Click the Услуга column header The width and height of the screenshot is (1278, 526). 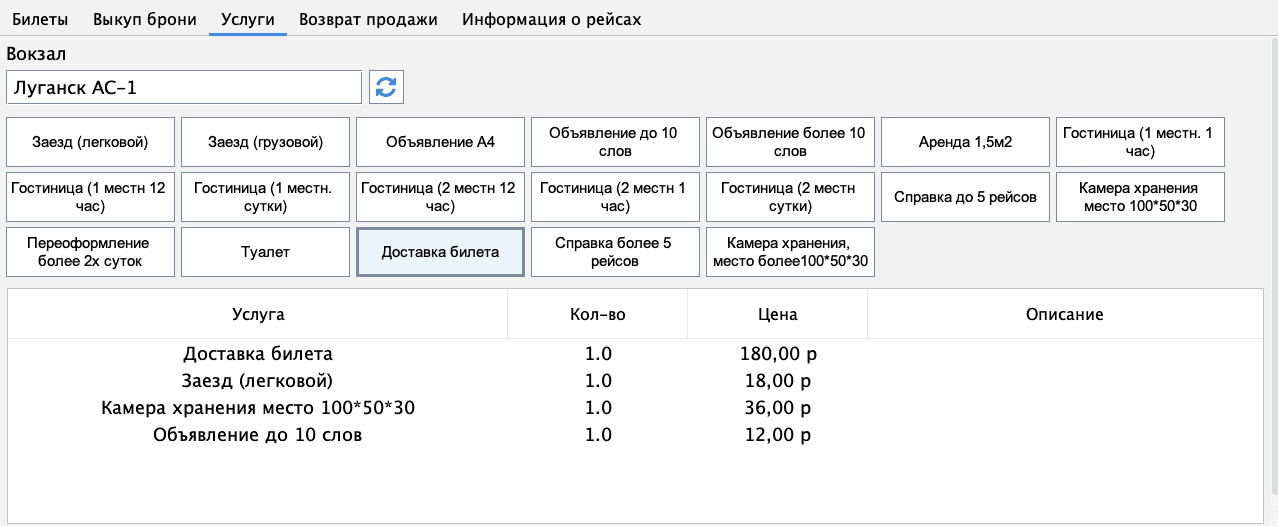(x=258, y=314)
